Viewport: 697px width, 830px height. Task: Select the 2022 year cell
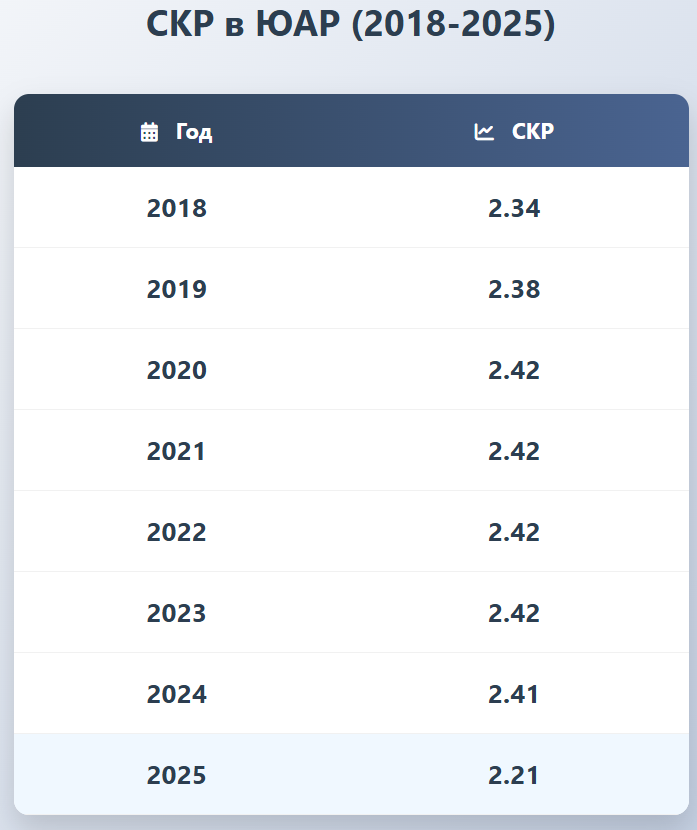[x=177, y=532]
